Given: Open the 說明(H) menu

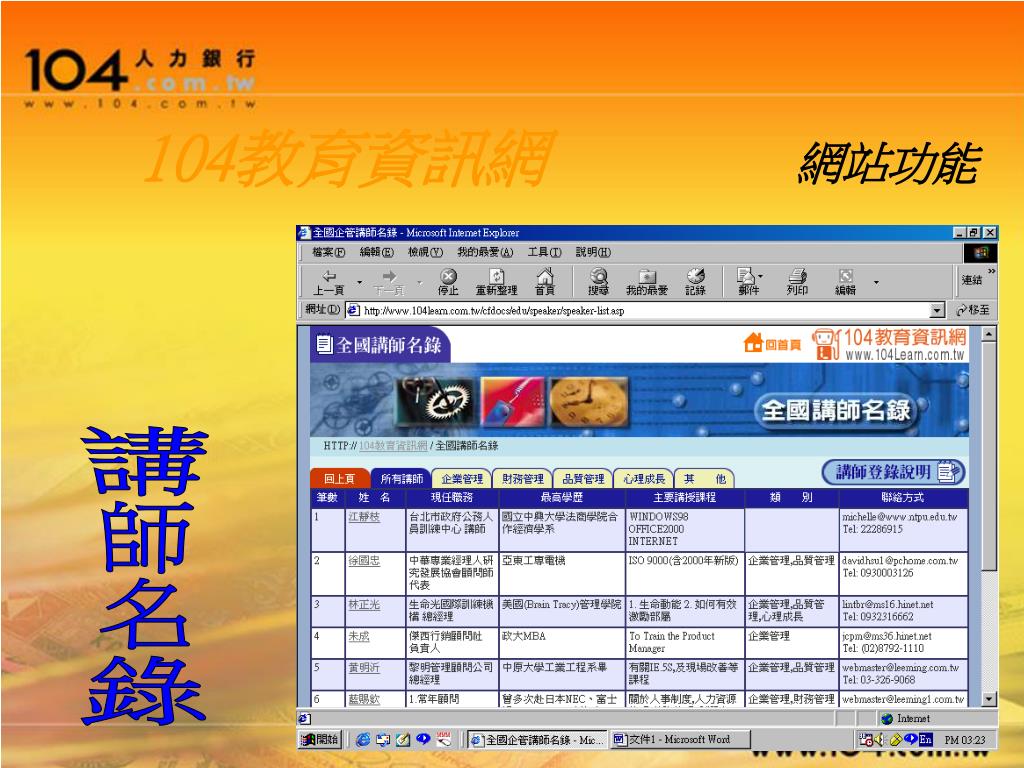Looking at the screenshot, I should pyautogui.click(x=593, y=252).
